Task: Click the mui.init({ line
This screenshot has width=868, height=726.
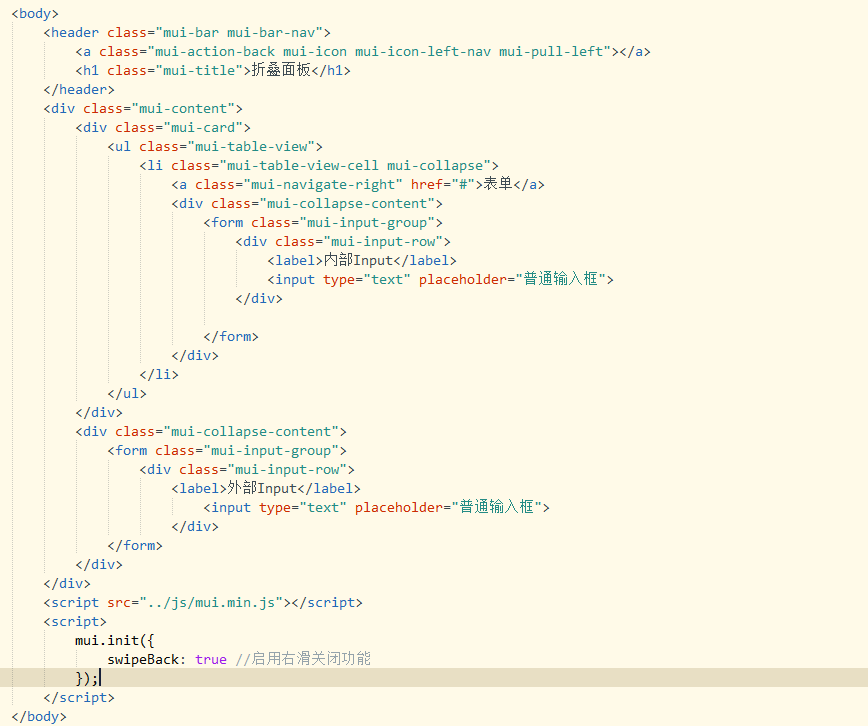Action: [x=115, y=641]
